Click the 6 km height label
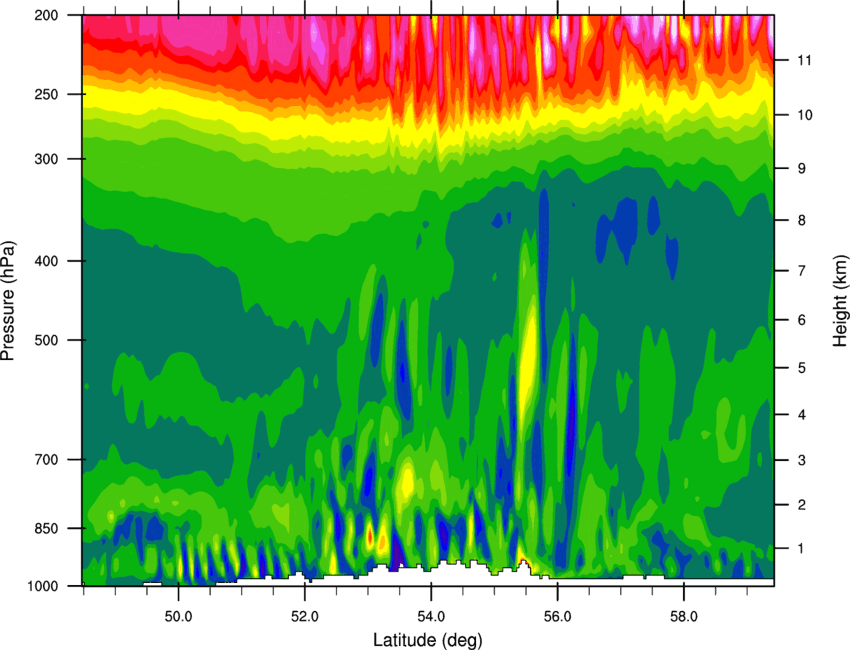The height and width of the screenshot is (650, 850). pos(802,320)
